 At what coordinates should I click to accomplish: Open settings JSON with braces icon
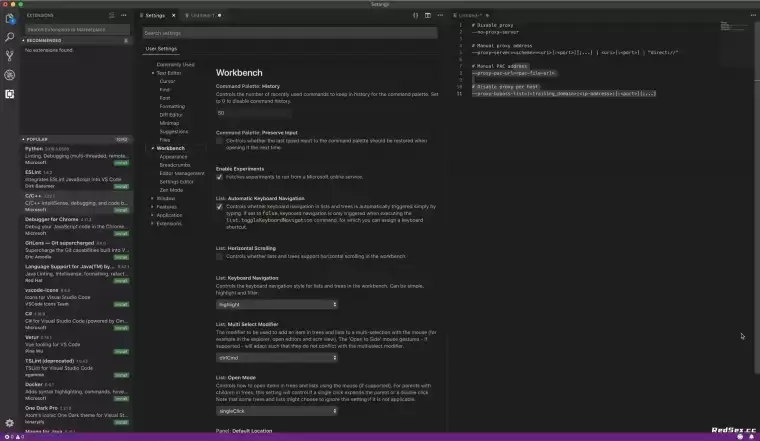click(415, 16)
